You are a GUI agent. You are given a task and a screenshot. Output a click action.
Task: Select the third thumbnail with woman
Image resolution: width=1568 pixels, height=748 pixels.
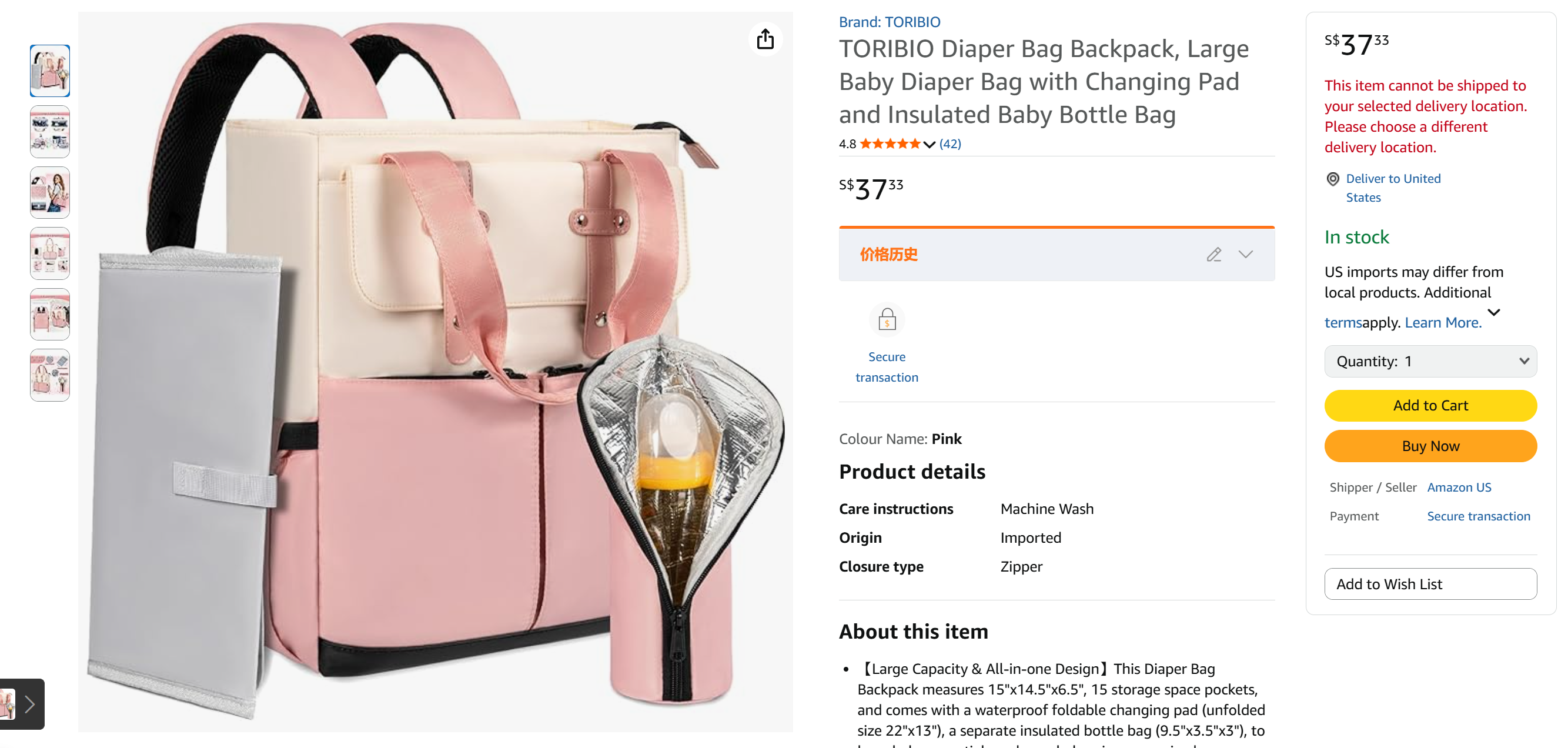pyautogui.click(x=50, y=192)
